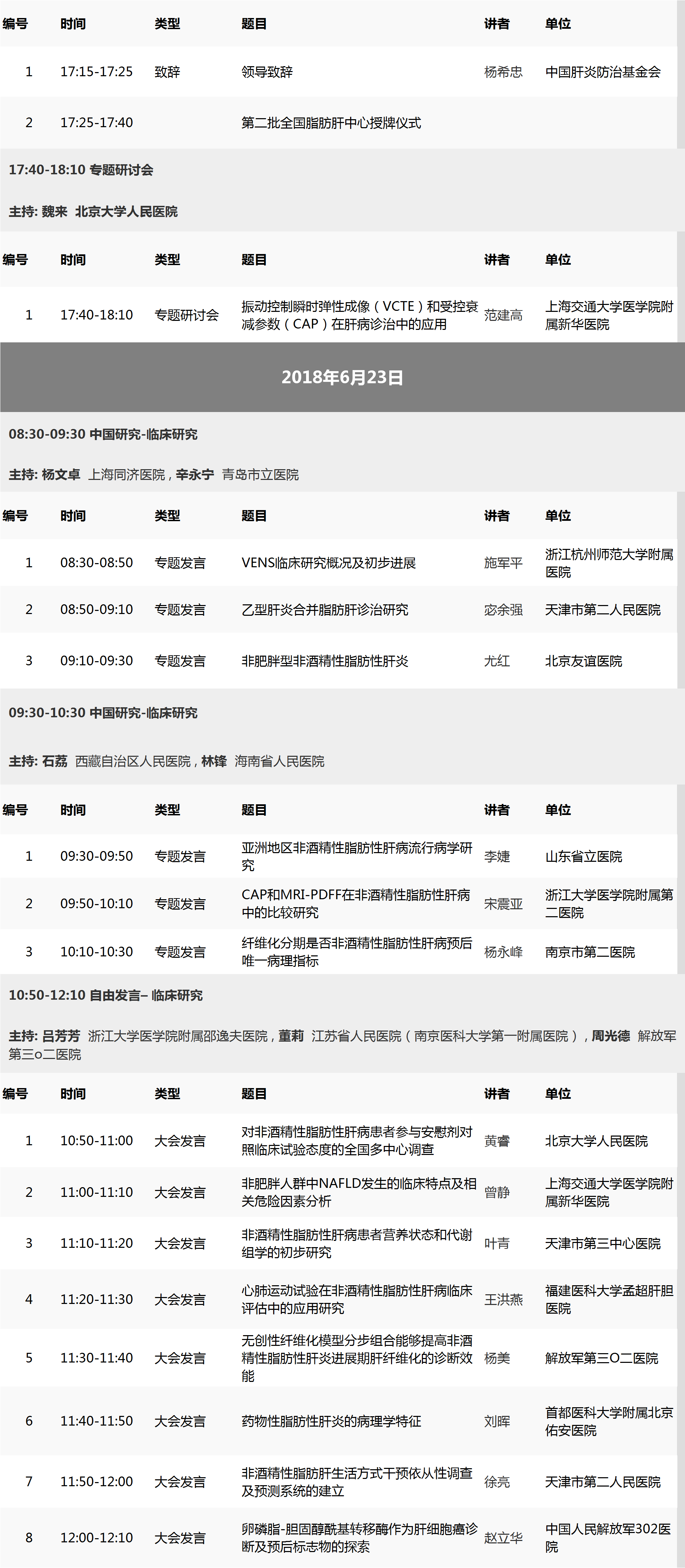Click title 药物性脂肪性肝炎的病理学特征
The image size is (685, 1568).
click(x=331, y=1421)
